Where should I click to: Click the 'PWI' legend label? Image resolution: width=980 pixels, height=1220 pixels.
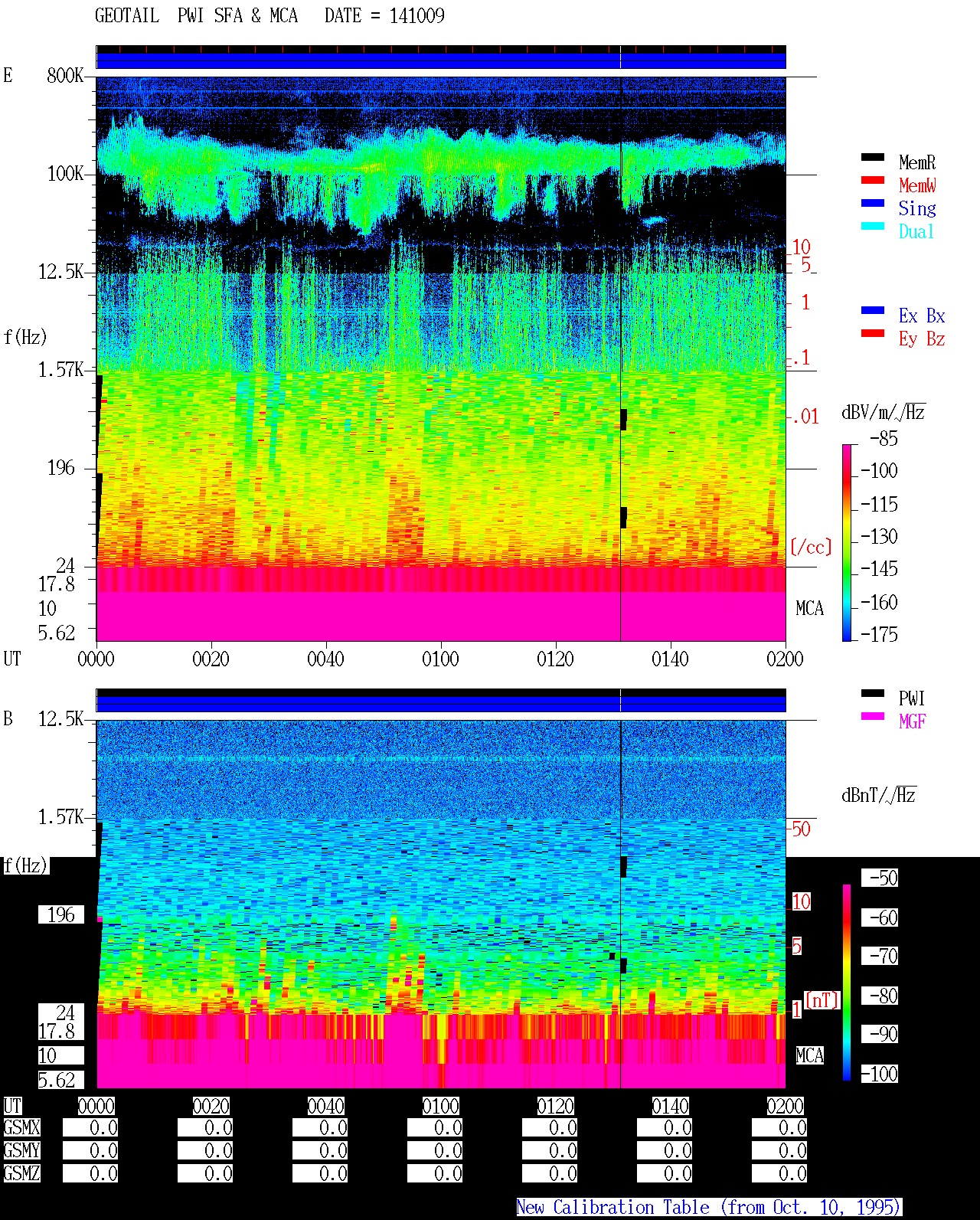point(912,698)
